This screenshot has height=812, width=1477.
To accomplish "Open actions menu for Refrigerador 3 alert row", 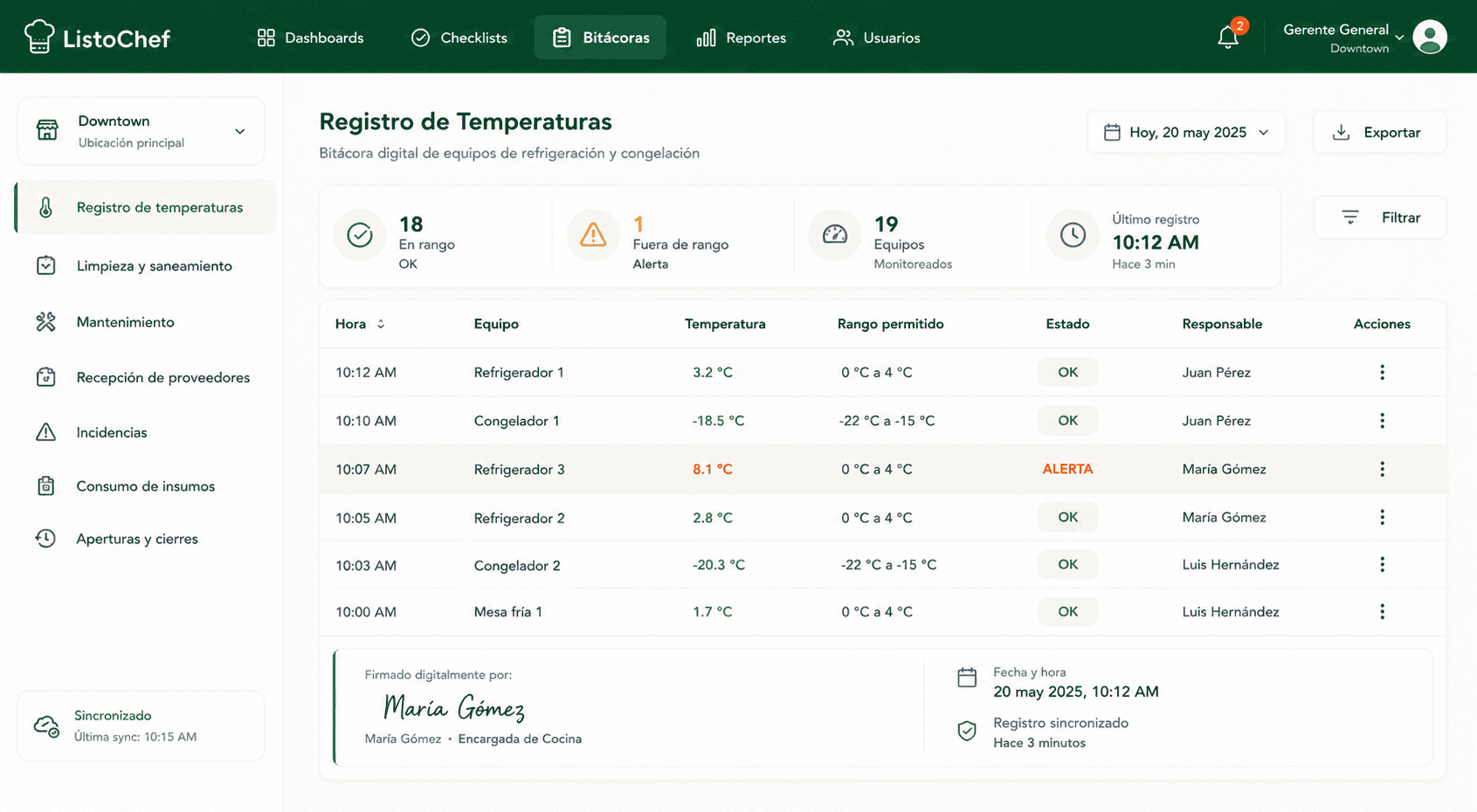I will tap(1382, 469).
